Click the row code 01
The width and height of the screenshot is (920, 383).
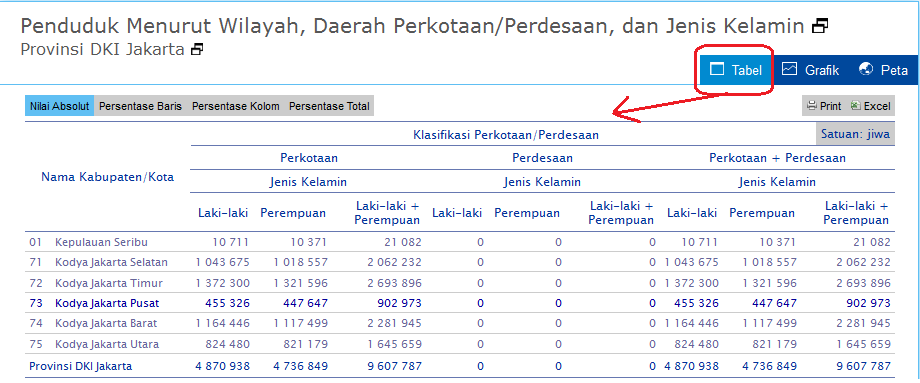(36, 242)
